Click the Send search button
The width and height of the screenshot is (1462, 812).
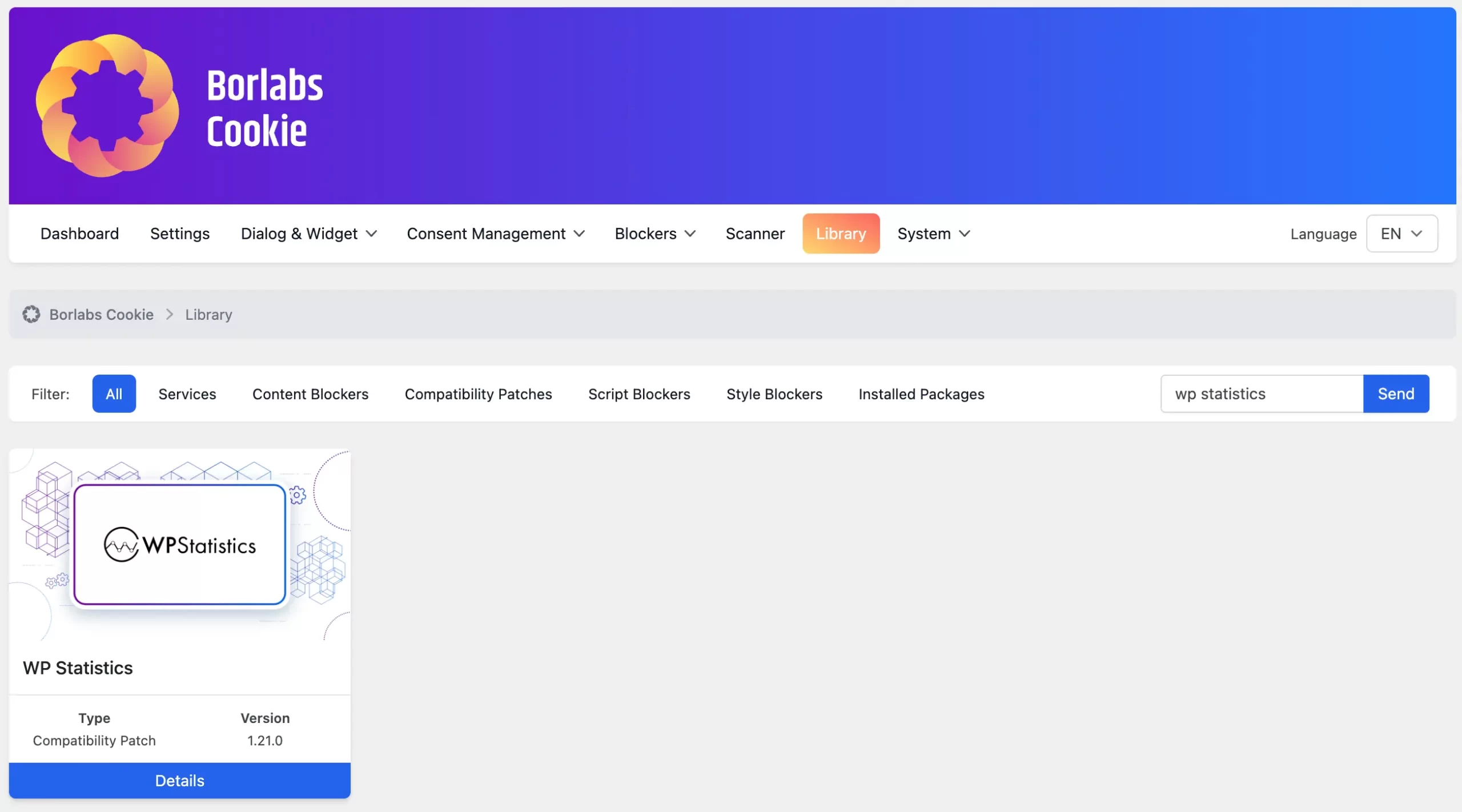click(1396, 394)
